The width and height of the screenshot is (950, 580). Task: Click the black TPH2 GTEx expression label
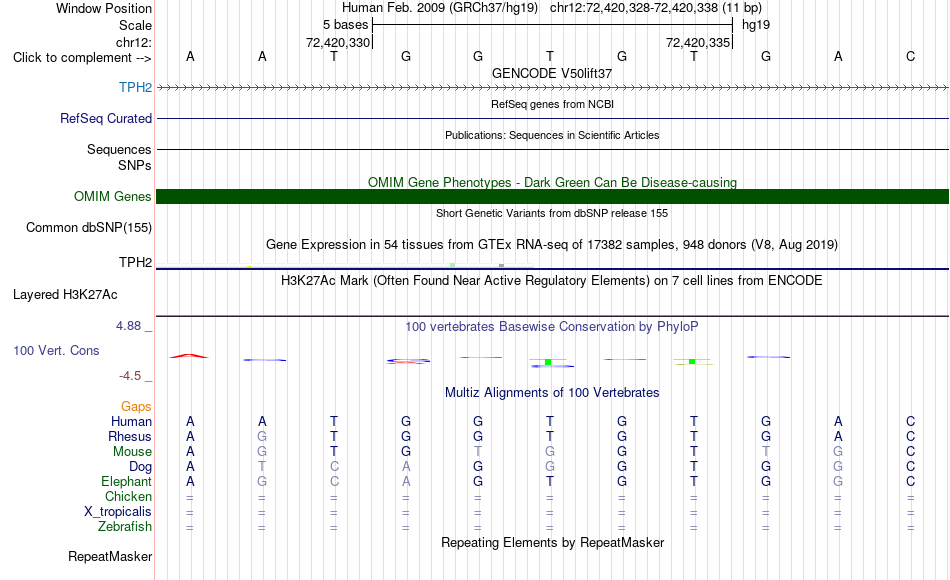[135, 262]
